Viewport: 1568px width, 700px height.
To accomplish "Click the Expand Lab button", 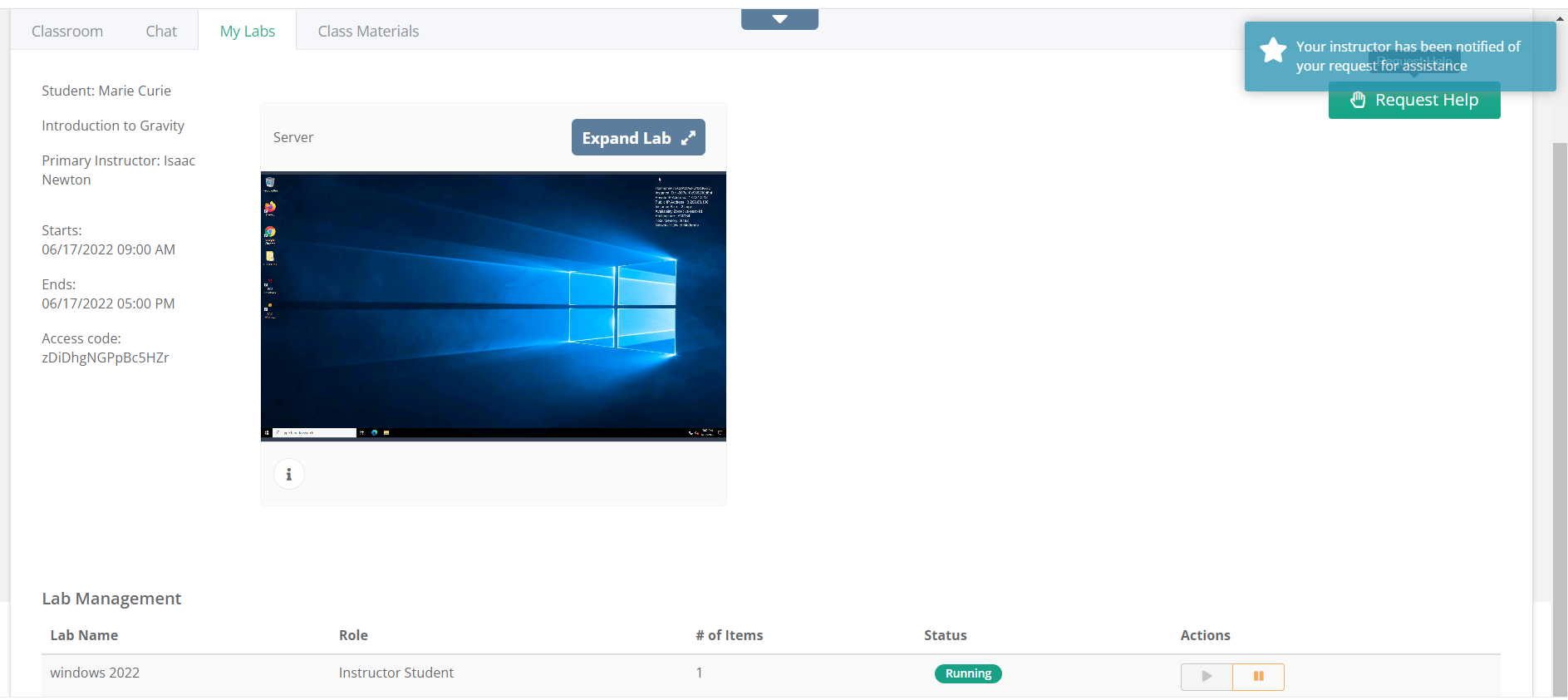I will 638,138.
